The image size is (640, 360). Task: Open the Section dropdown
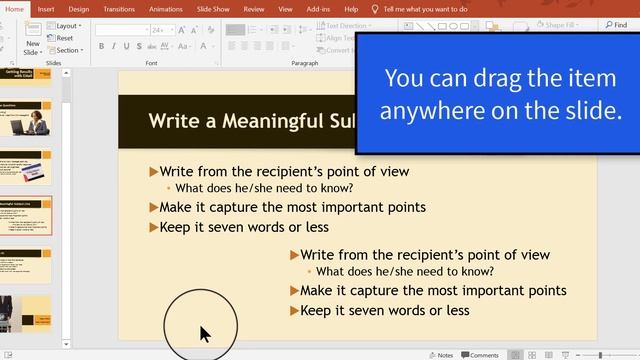65,50
